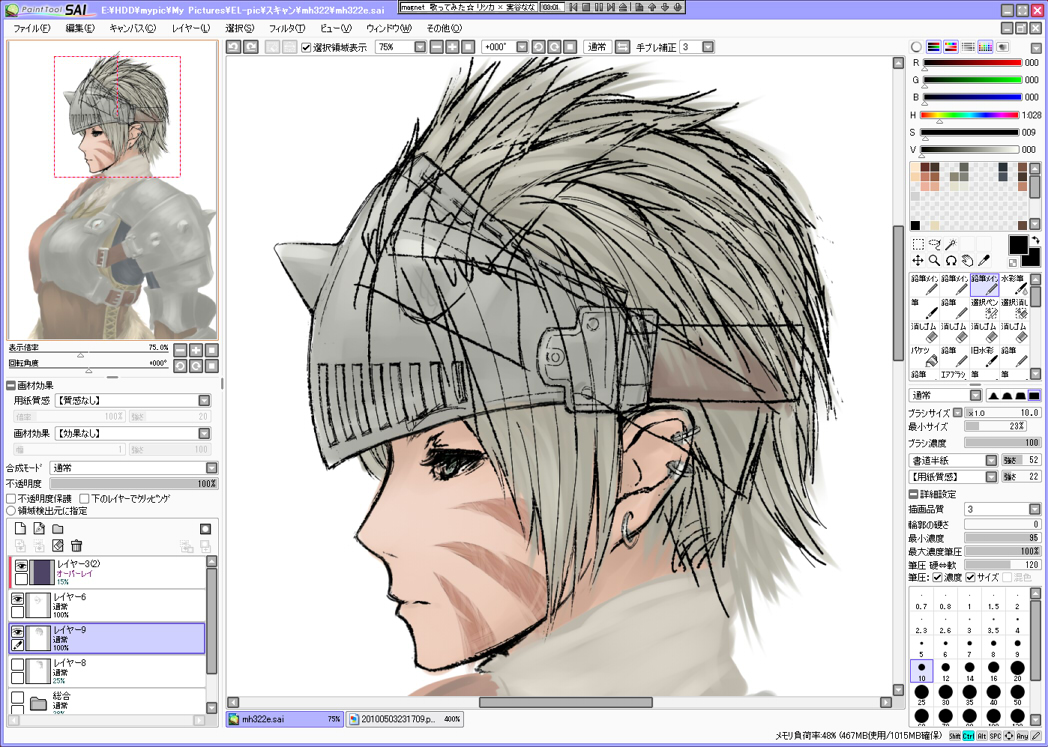Viewport: 1048px width, 747px height.
Task: Show the color wheel panel icon
Action: (916, 47)
